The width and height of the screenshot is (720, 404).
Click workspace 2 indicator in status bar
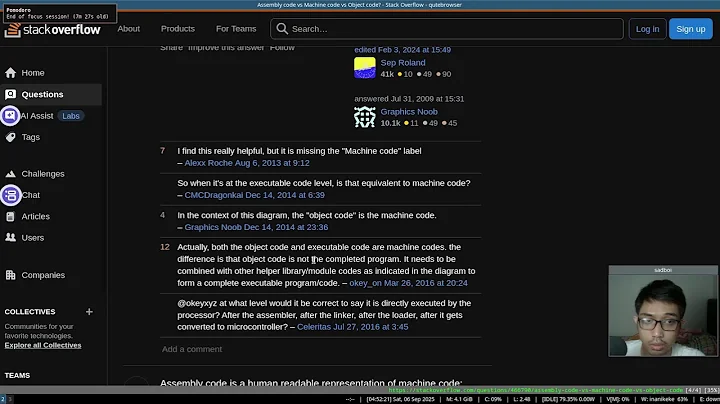coord(3,399)
